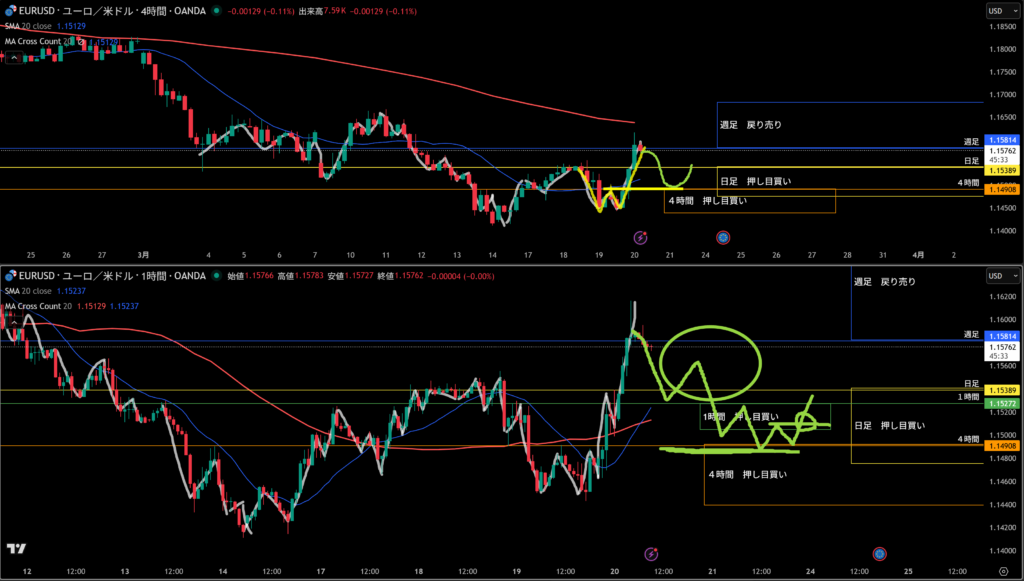This screenshot has width=1024, height=581.
Task: Click the orange 1.14908 price label on upper chart
Action: pyautogui.click(x=1000, y=188)
